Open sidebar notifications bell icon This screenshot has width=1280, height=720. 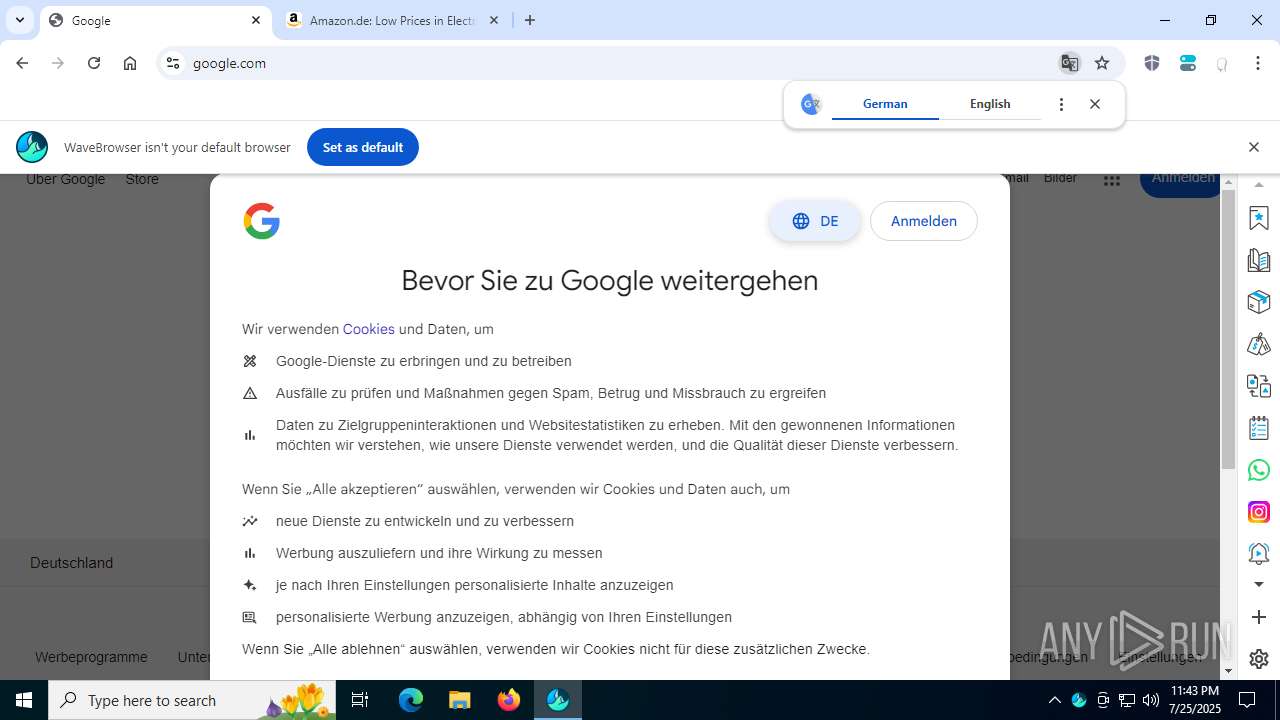tap(1259, 553)
